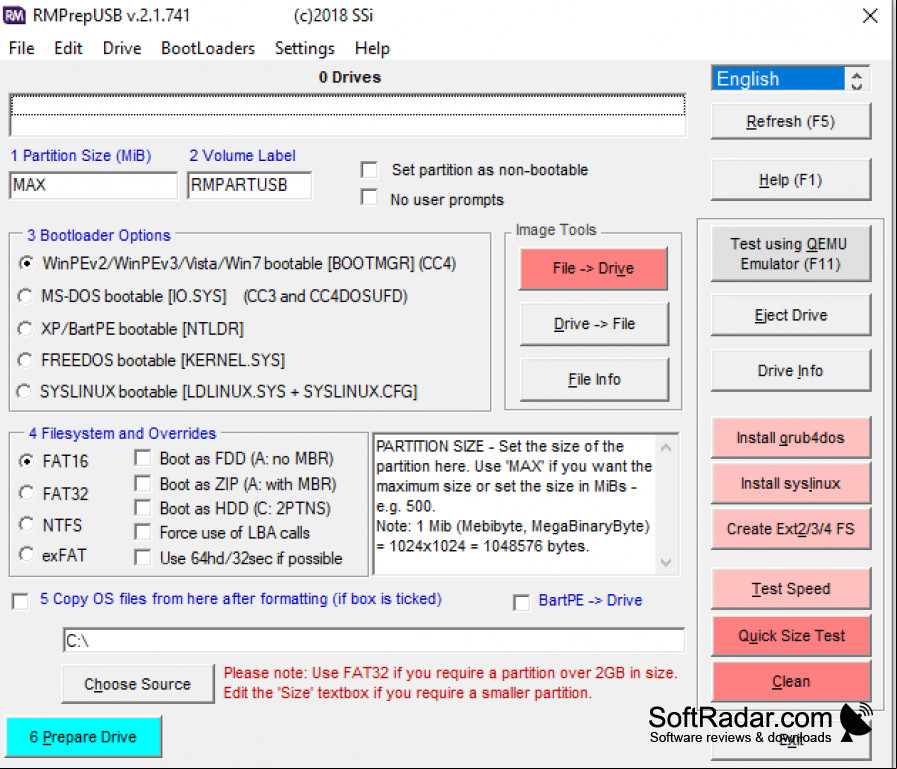Select MS-DOS bootable IO.SYS option

[x=25, y=296]
